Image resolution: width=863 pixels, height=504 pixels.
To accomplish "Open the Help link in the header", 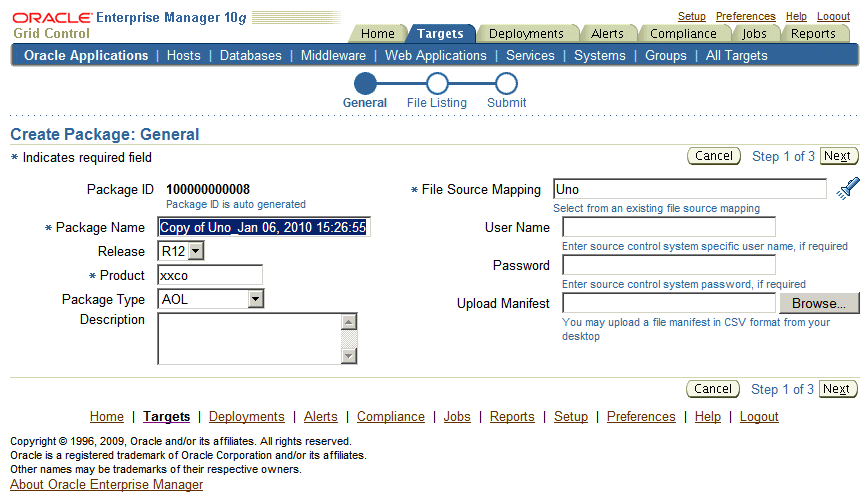I will (796, 16).
